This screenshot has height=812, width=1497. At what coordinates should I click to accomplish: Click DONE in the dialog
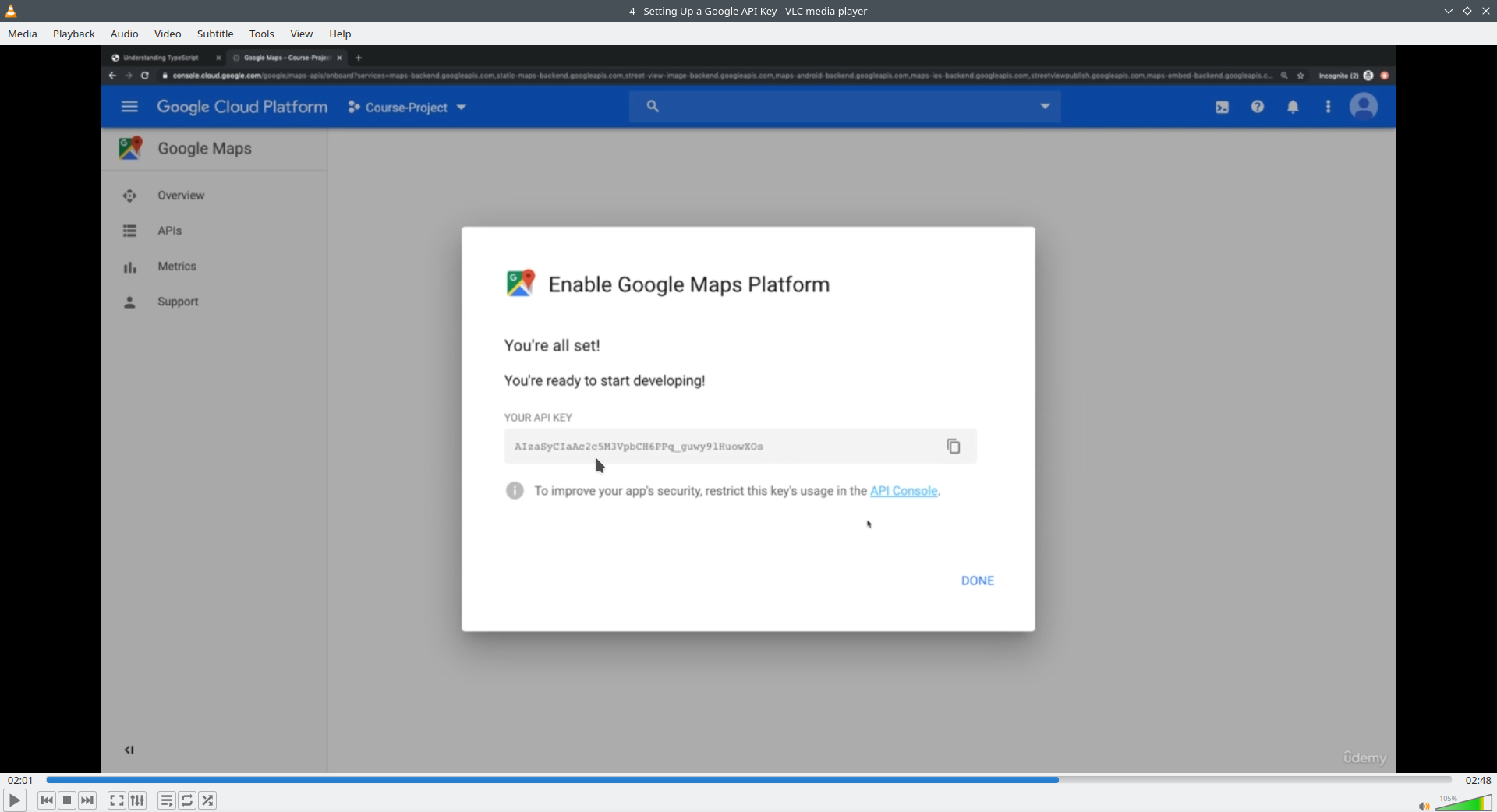tap(978, 581)
